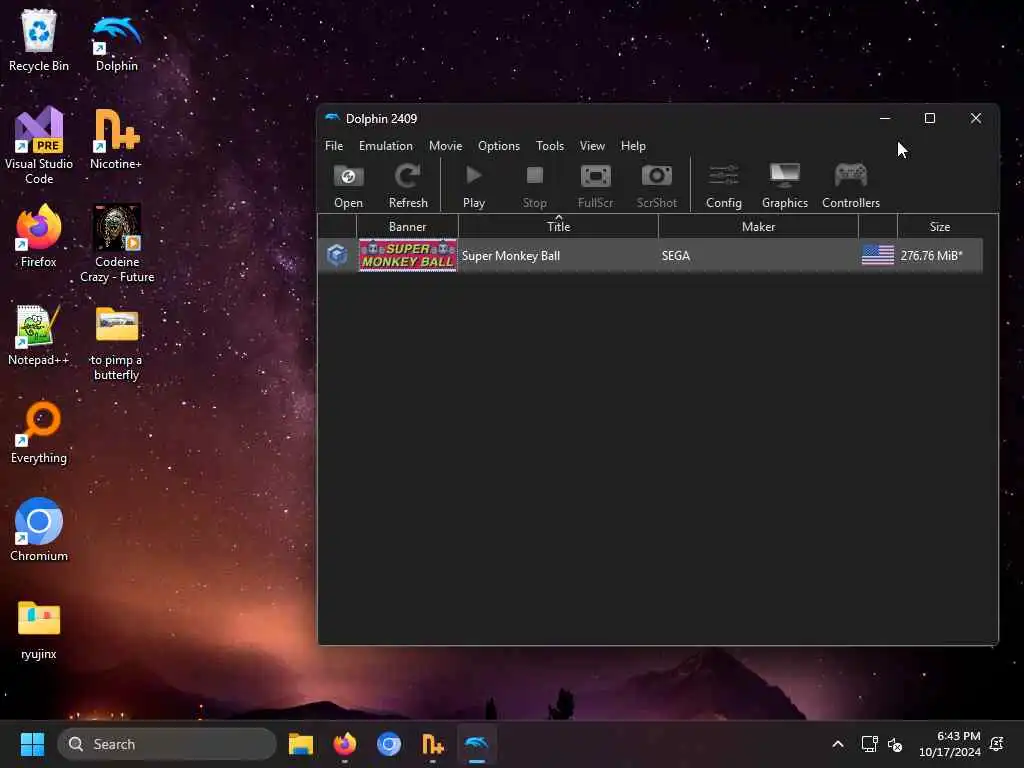
Task: Click the USA flag region icon
Action: (877, 255)
